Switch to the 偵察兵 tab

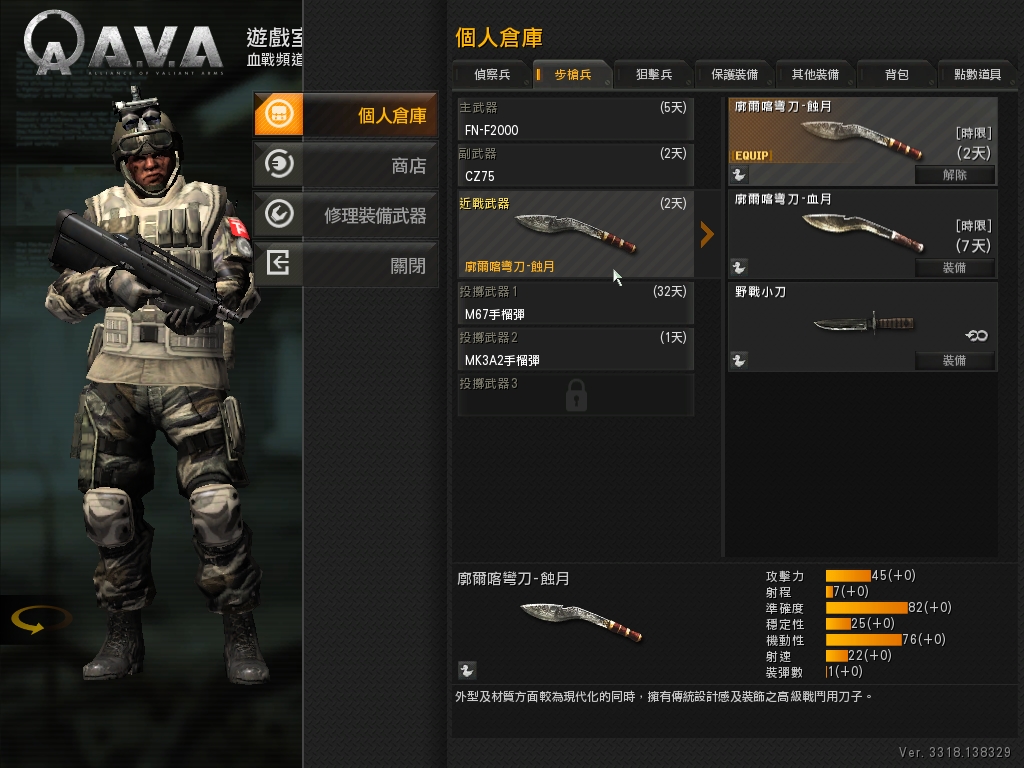tap(492, 74)
